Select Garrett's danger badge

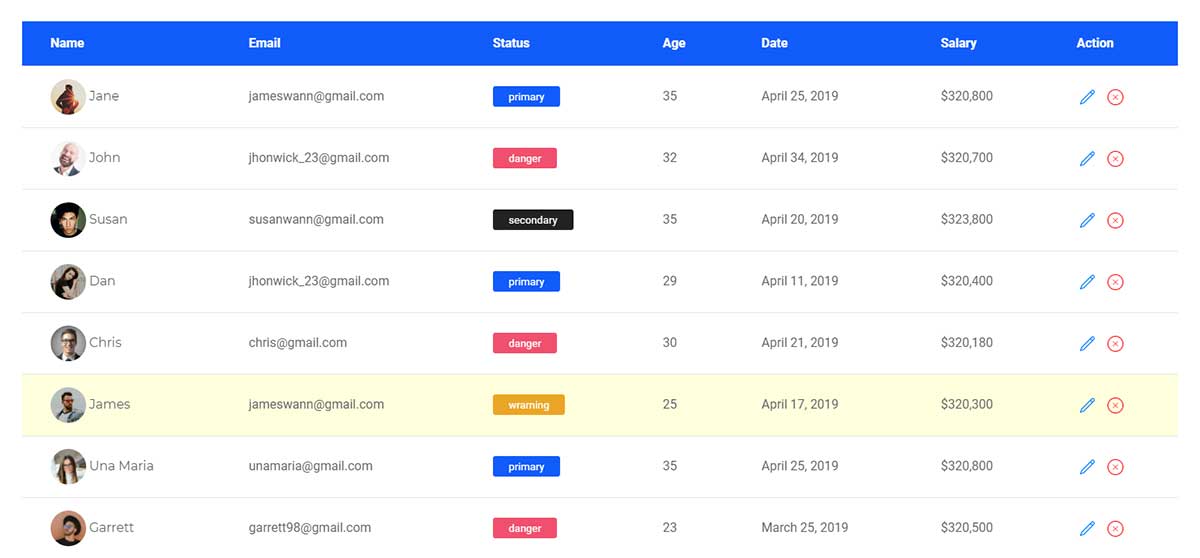525,528
